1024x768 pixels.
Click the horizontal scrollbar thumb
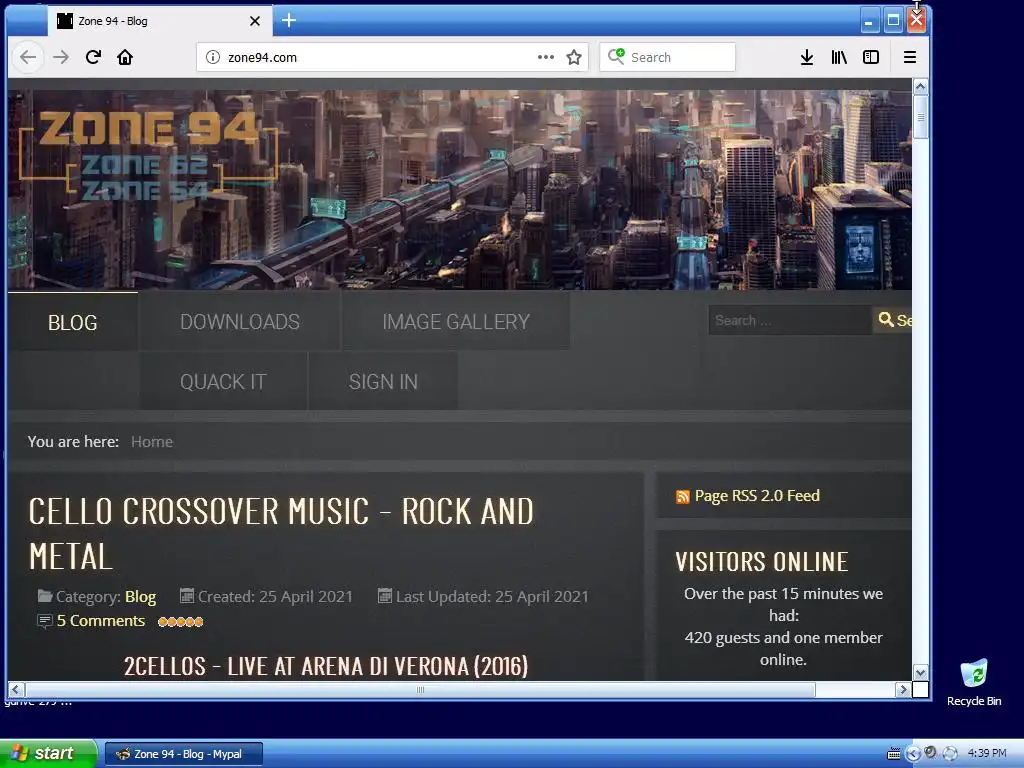[x=420, y=690]
